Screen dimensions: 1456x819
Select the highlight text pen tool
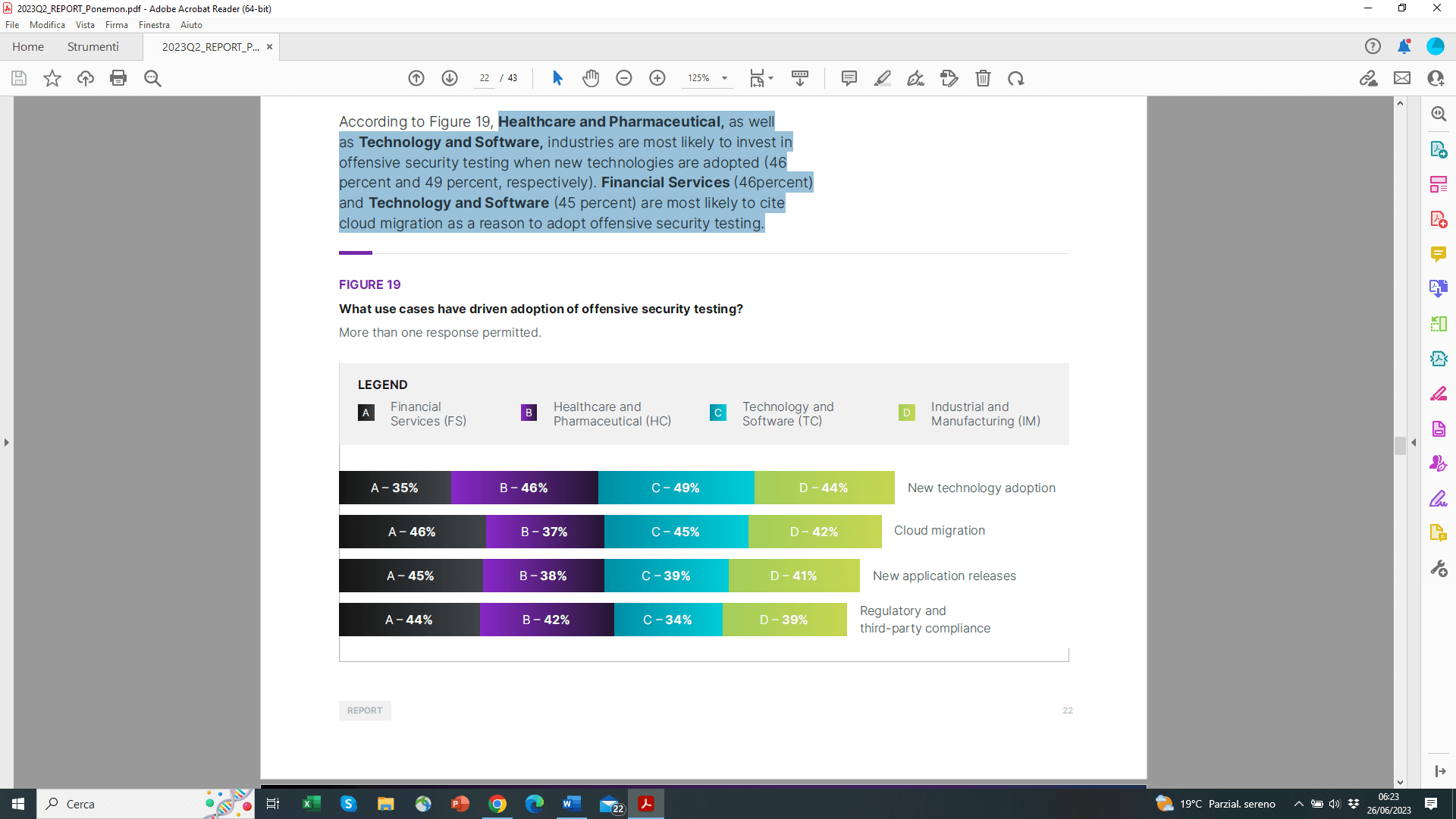coord(883,78)
